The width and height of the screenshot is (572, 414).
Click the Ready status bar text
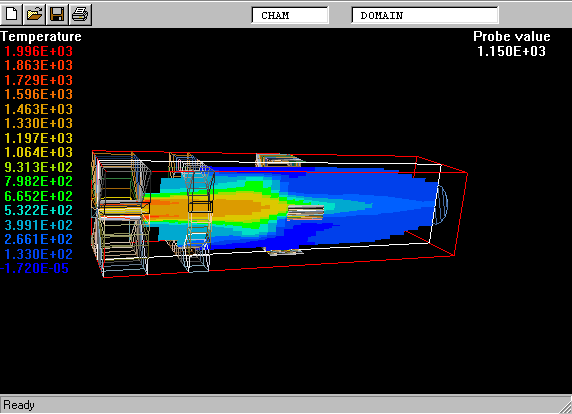(x=19, y=405)
